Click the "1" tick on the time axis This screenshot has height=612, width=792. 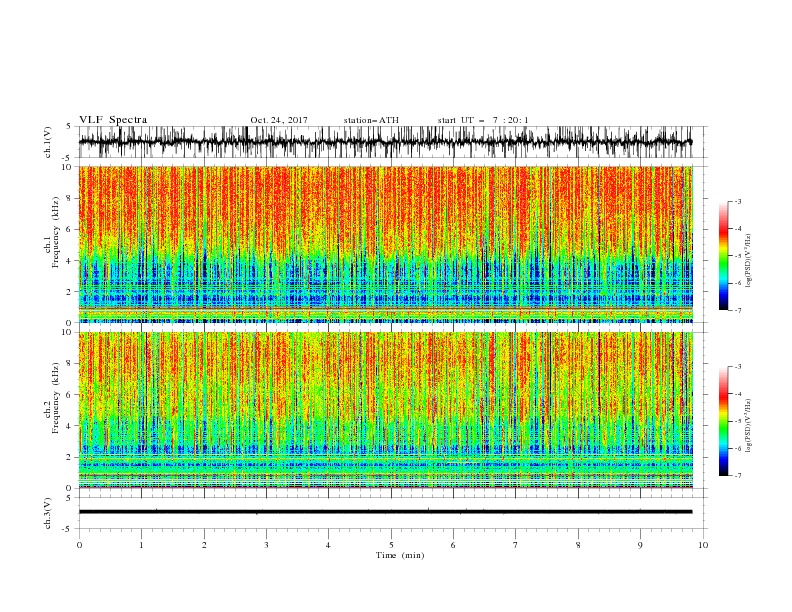pos(141,545)
